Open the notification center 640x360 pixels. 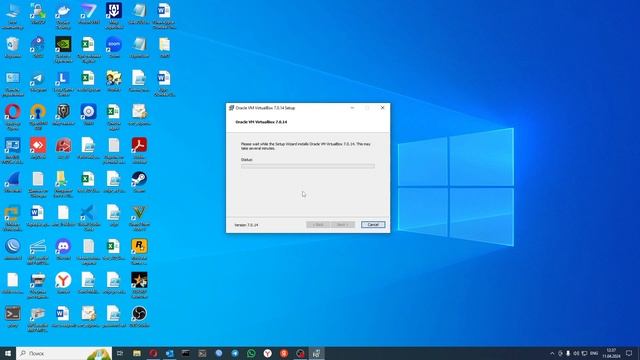click(629, 353)
